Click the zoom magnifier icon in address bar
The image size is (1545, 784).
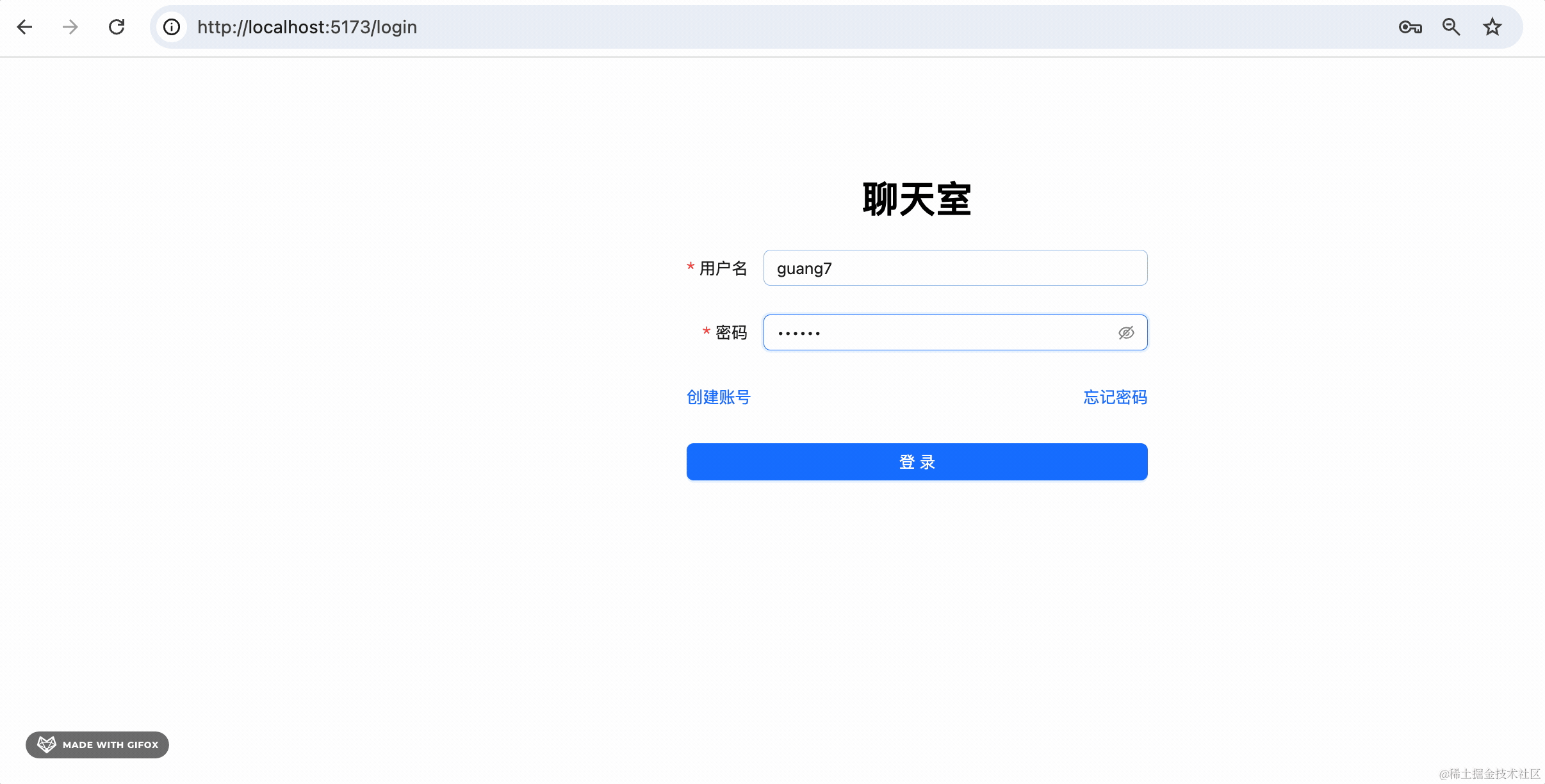coord(1451,27)
